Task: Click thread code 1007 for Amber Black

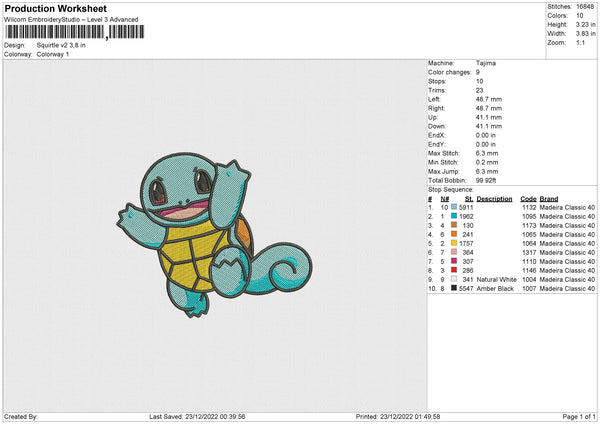Action: (x=529, y=289)
